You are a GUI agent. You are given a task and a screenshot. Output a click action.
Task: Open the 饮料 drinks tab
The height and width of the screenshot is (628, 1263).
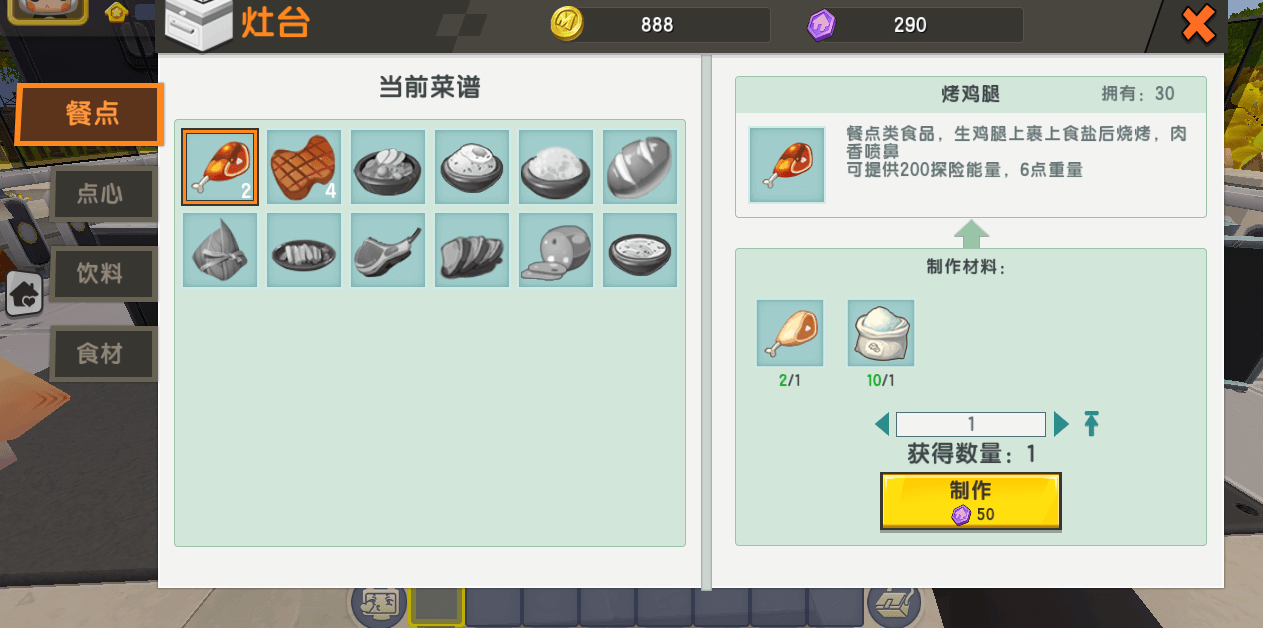tap(102, 273)
